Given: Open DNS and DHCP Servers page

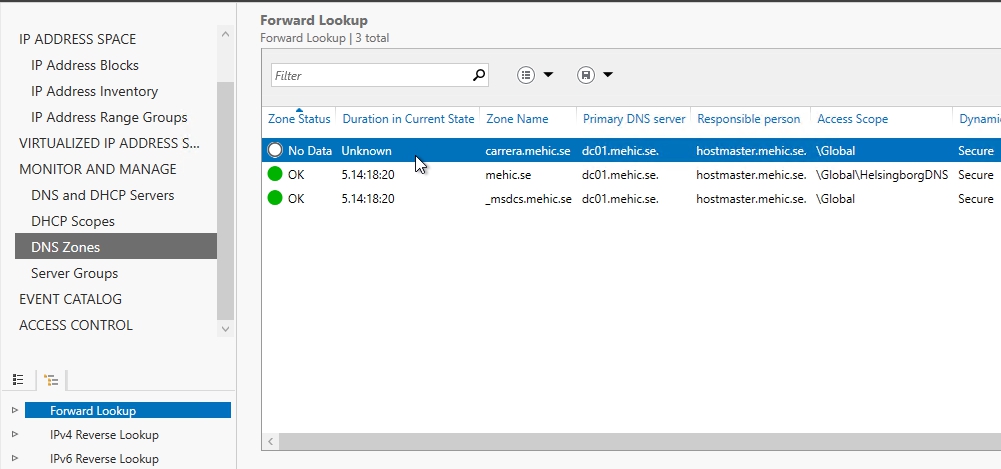Looking at the screenshot, I should (x=102, y=195).
